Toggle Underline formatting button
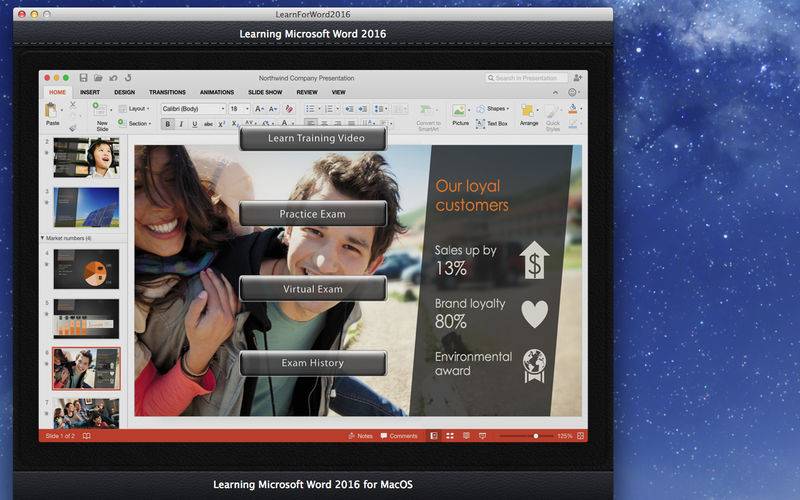Image resolution: width=800 pixels, height=500 pixels. tap(195, 124)
